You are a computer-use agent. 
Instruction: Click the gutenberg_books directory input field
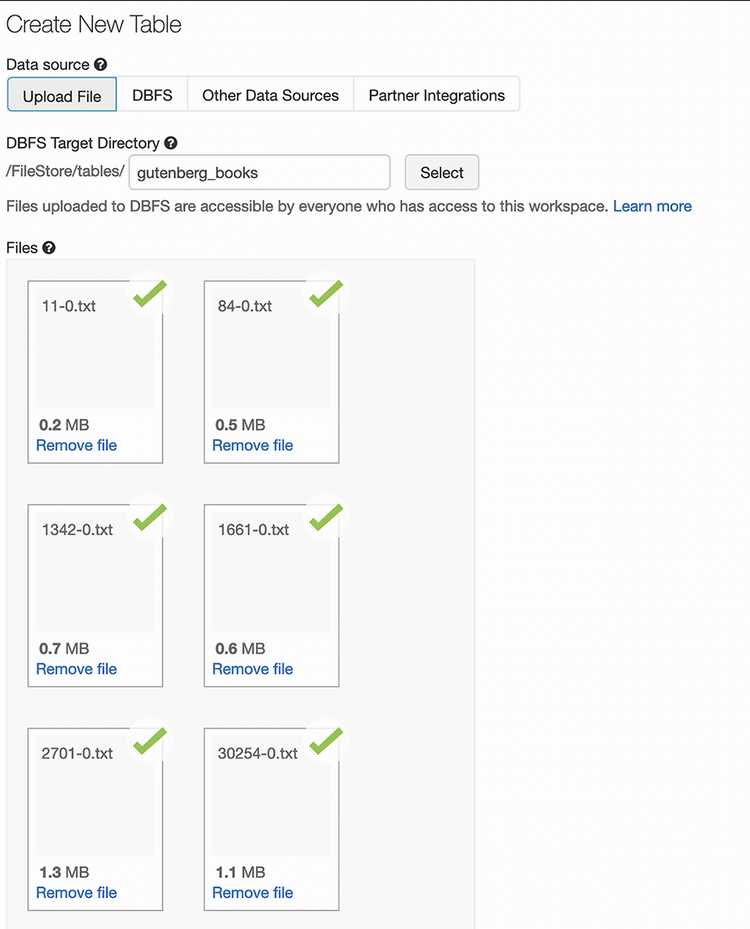coord(259,172)
